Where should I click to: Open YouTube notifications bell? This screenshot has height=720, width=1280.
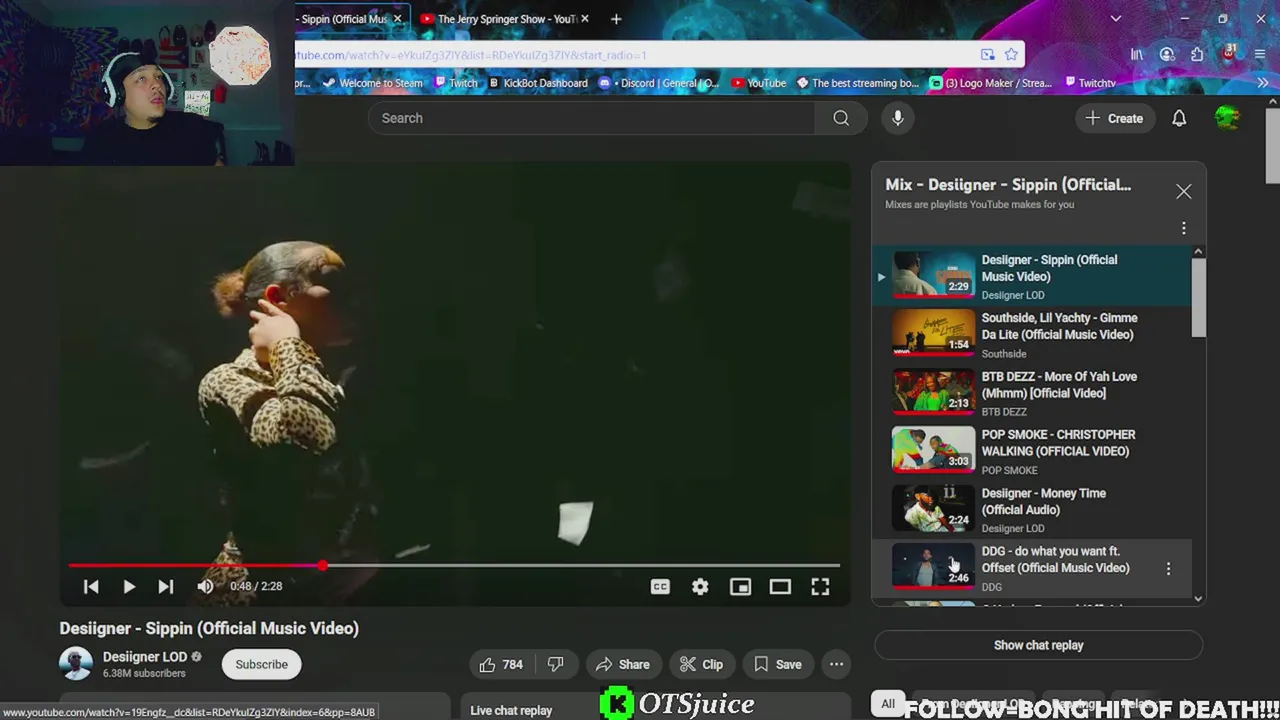(x=1179, y=118)
